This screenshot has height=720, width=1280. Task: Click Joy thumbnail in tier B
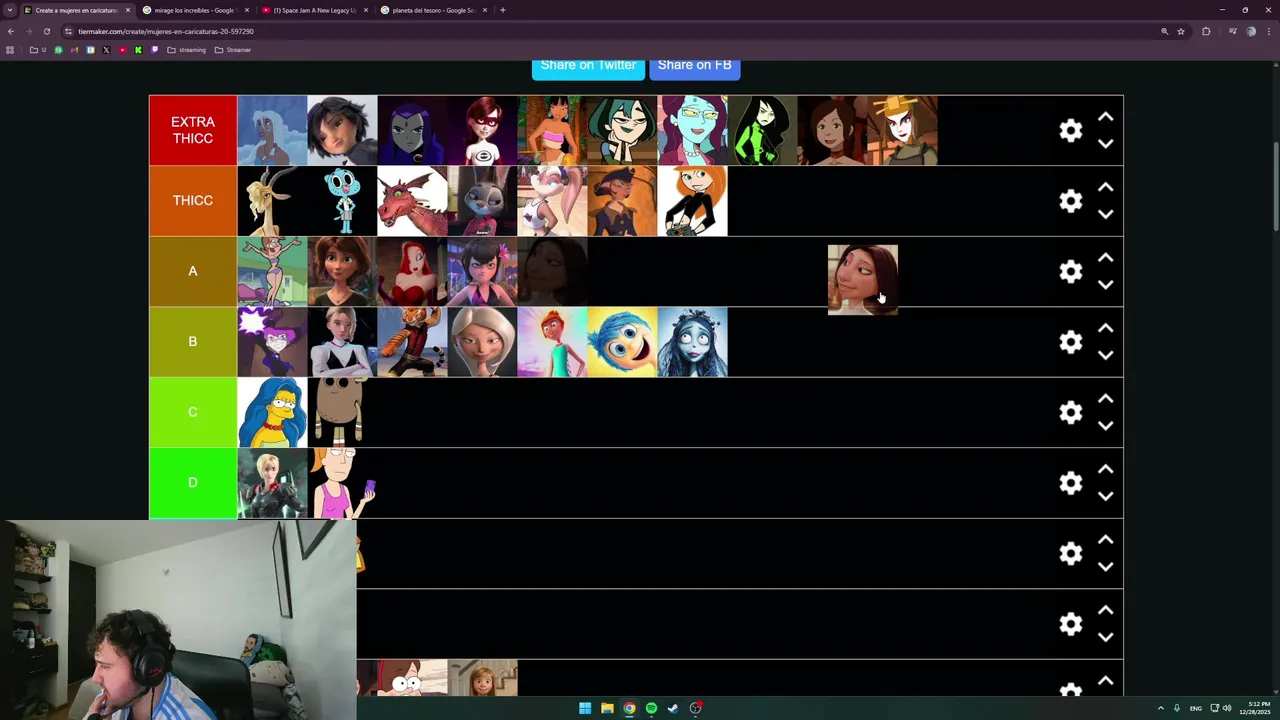tap(622, 342)
